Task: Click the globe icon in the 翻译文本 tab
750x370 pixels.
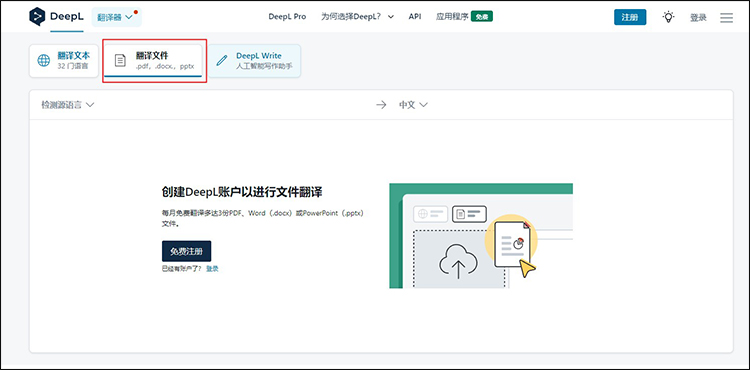Action: (x=44, y=61)
